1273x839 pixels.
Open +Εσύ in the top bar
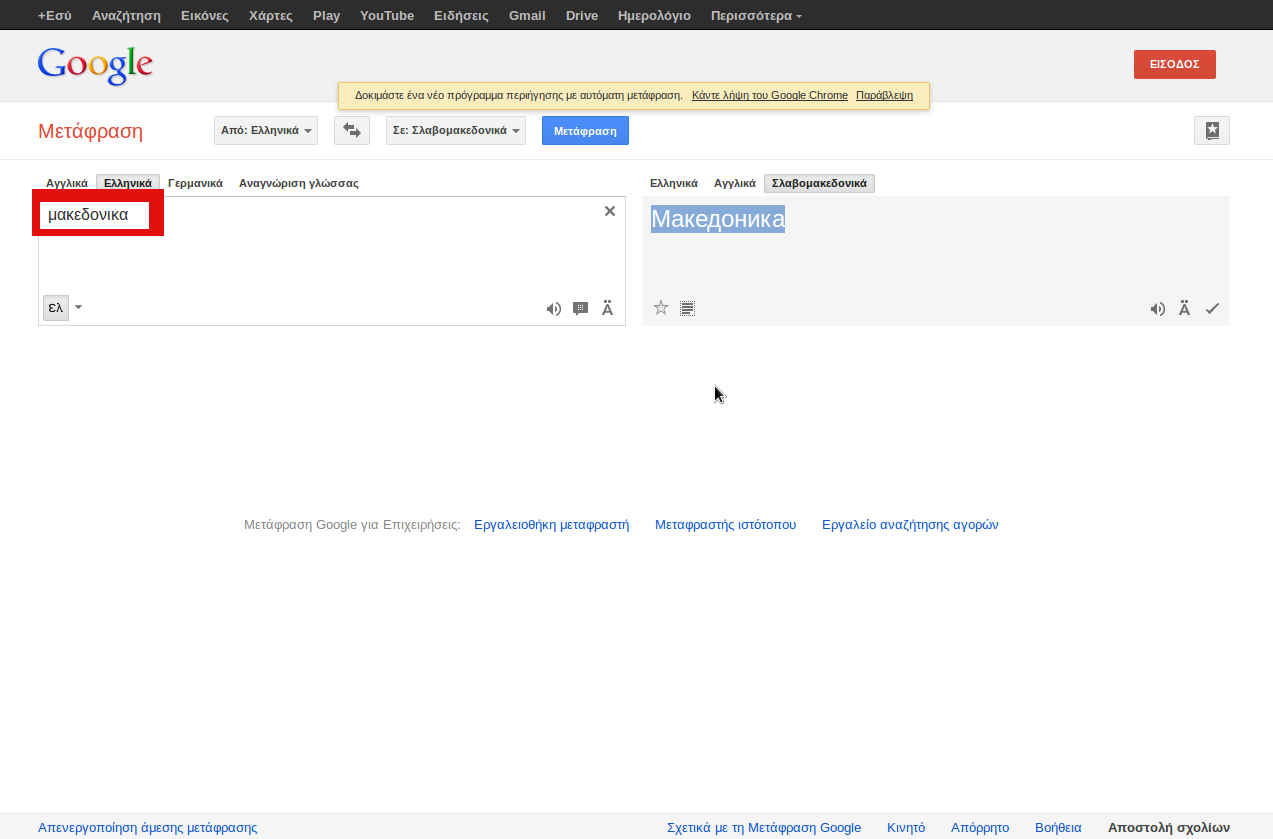pyautogui.click(x=55, y=16)
